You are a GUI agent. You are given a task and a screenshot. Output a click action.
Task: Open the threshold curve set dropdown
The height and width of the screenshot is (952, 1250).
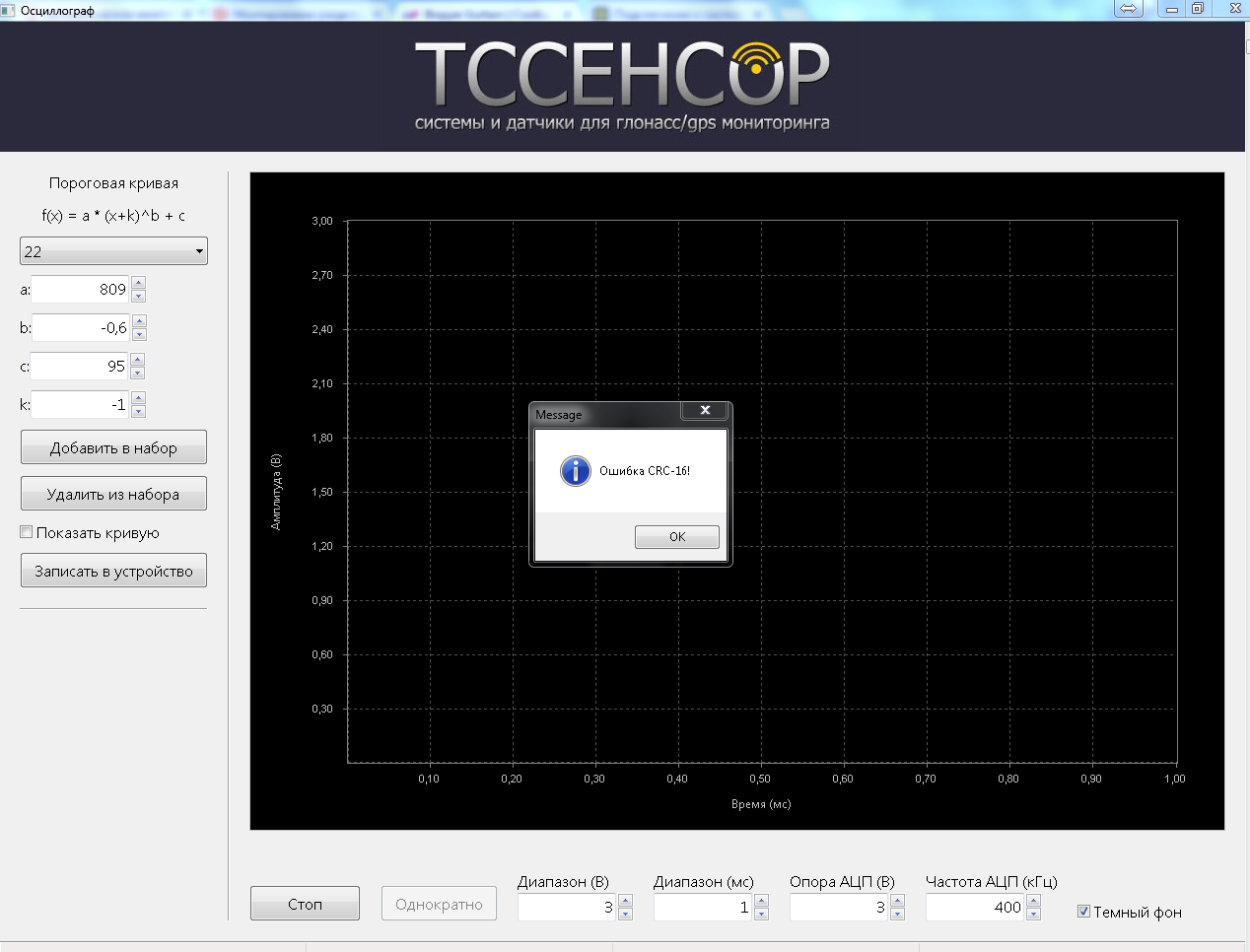113,251
